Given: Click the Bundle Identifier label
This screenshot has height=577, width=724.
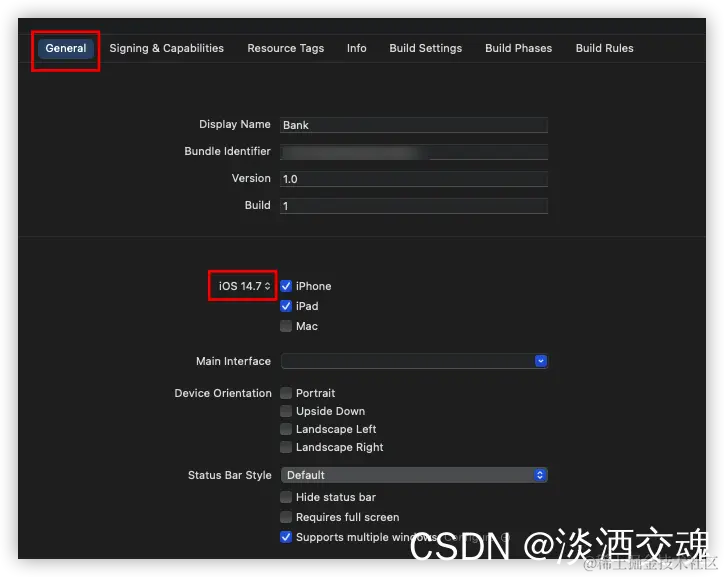Looking at the screenshot, I should point(227,151).
